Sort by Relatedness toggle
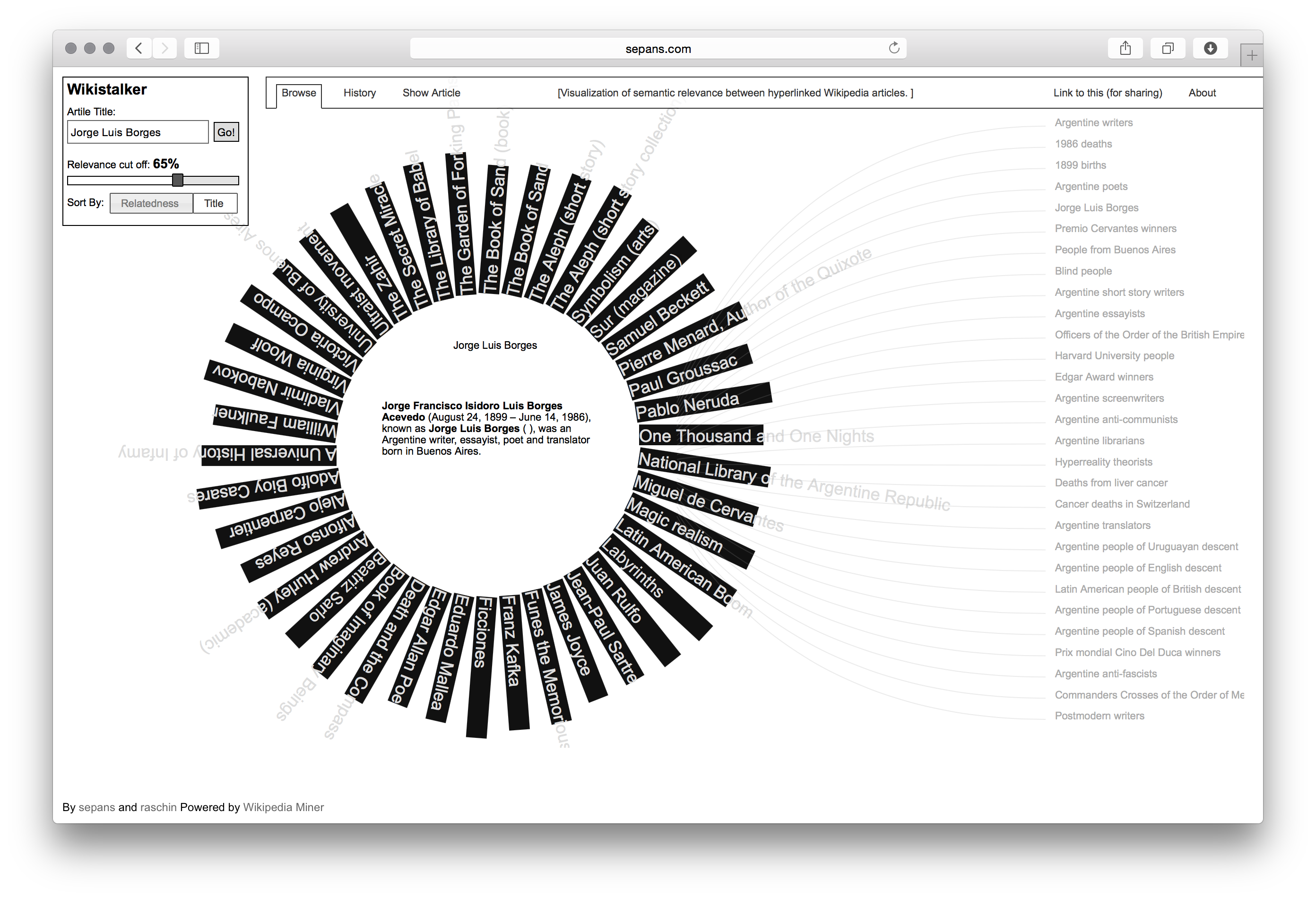Image resolution: width=1316 pixels, height=899 pixels. tap(151, 203)
